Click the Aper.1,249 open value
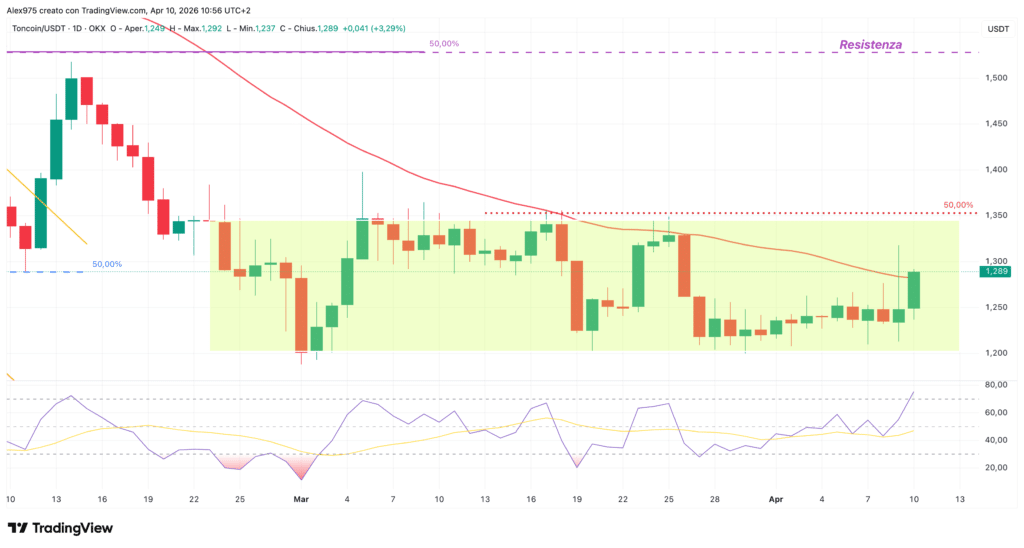The height and width of the screenshot is (548, 1024). click(x=144, y=29)
